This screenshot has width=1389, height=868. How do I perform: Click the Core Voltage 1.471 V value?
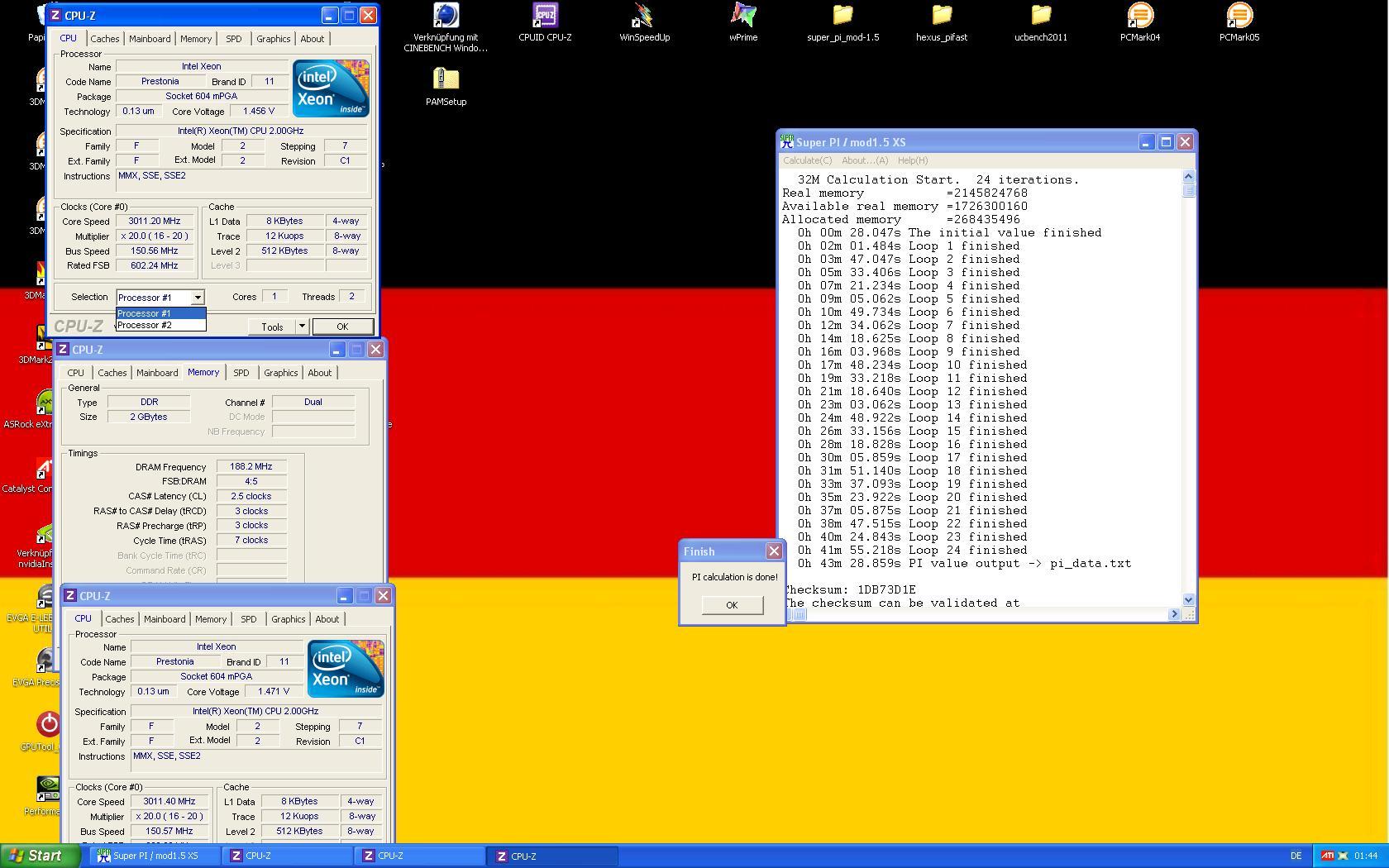coord(274,691)
